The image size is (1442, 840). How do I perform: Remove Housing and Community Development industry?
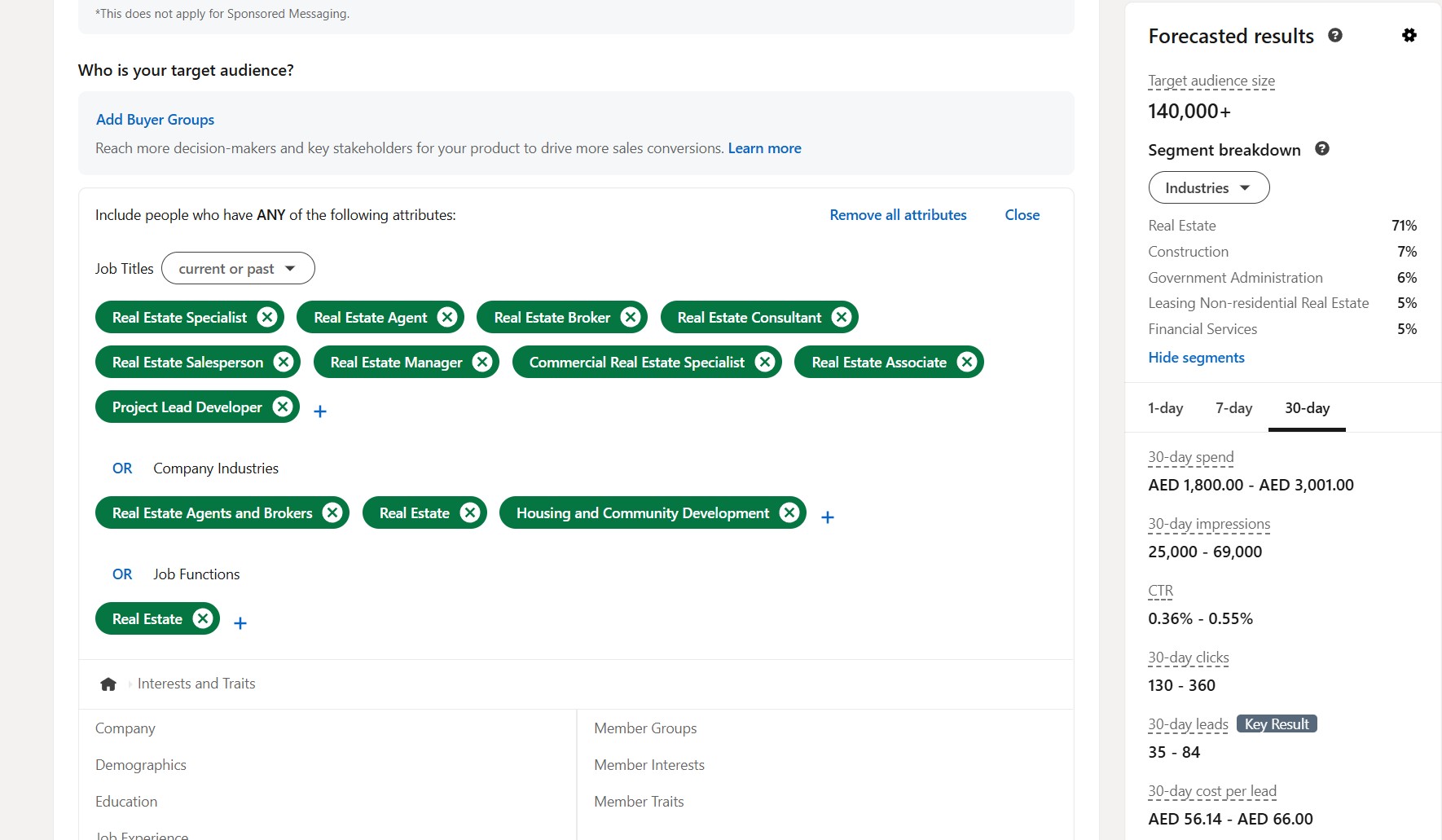[x=789, y=513]
